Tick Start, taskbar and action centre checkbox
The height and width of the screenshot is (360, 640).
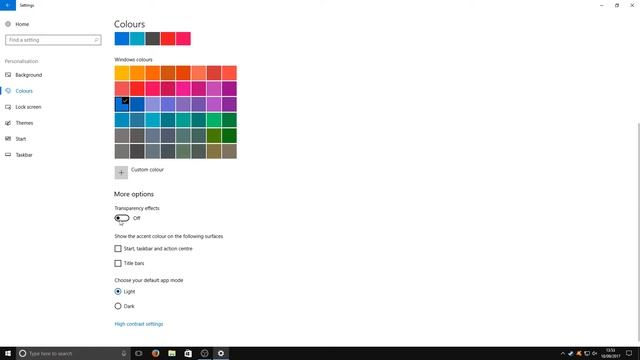coord(118,249)
